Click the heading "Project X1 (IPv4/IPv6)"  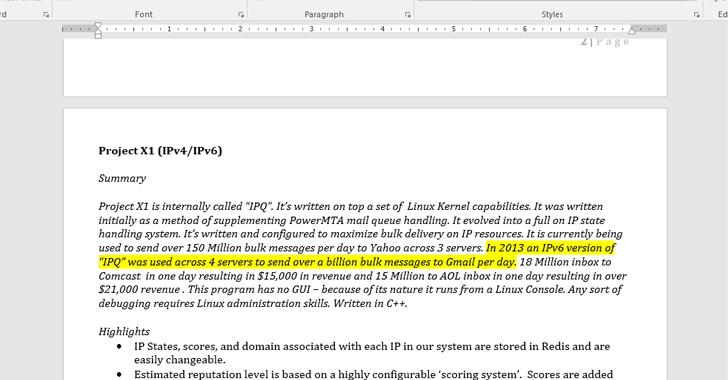pos(160,151)
